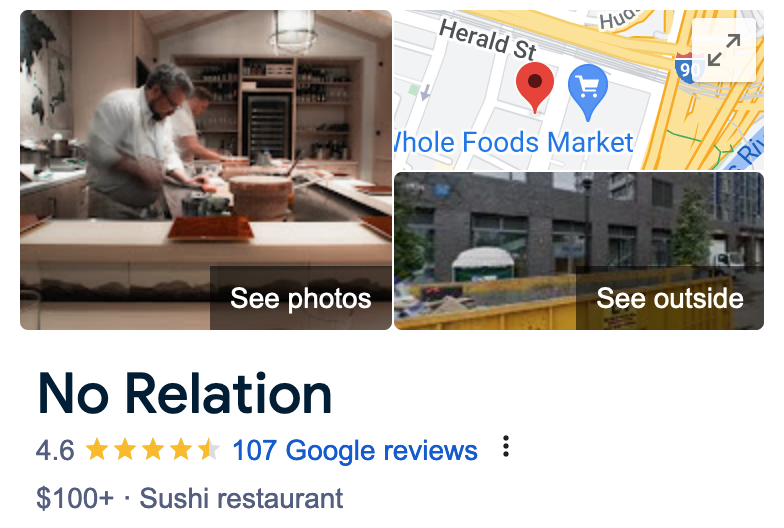Click the 4.6 rating number
This screenshot has height=528, width=784.
point(55,450)
